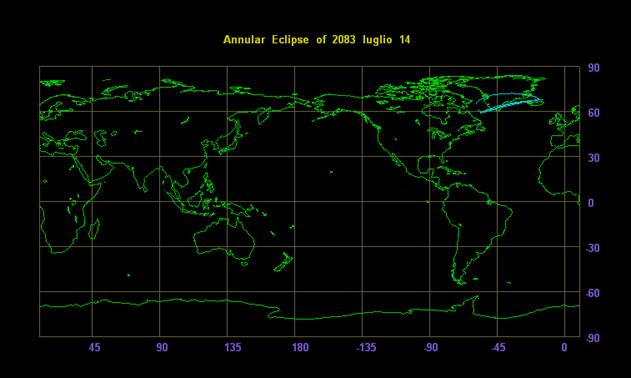Click the 30 north latitude label
Screen dimensions: 631x378
click(593, 158)
